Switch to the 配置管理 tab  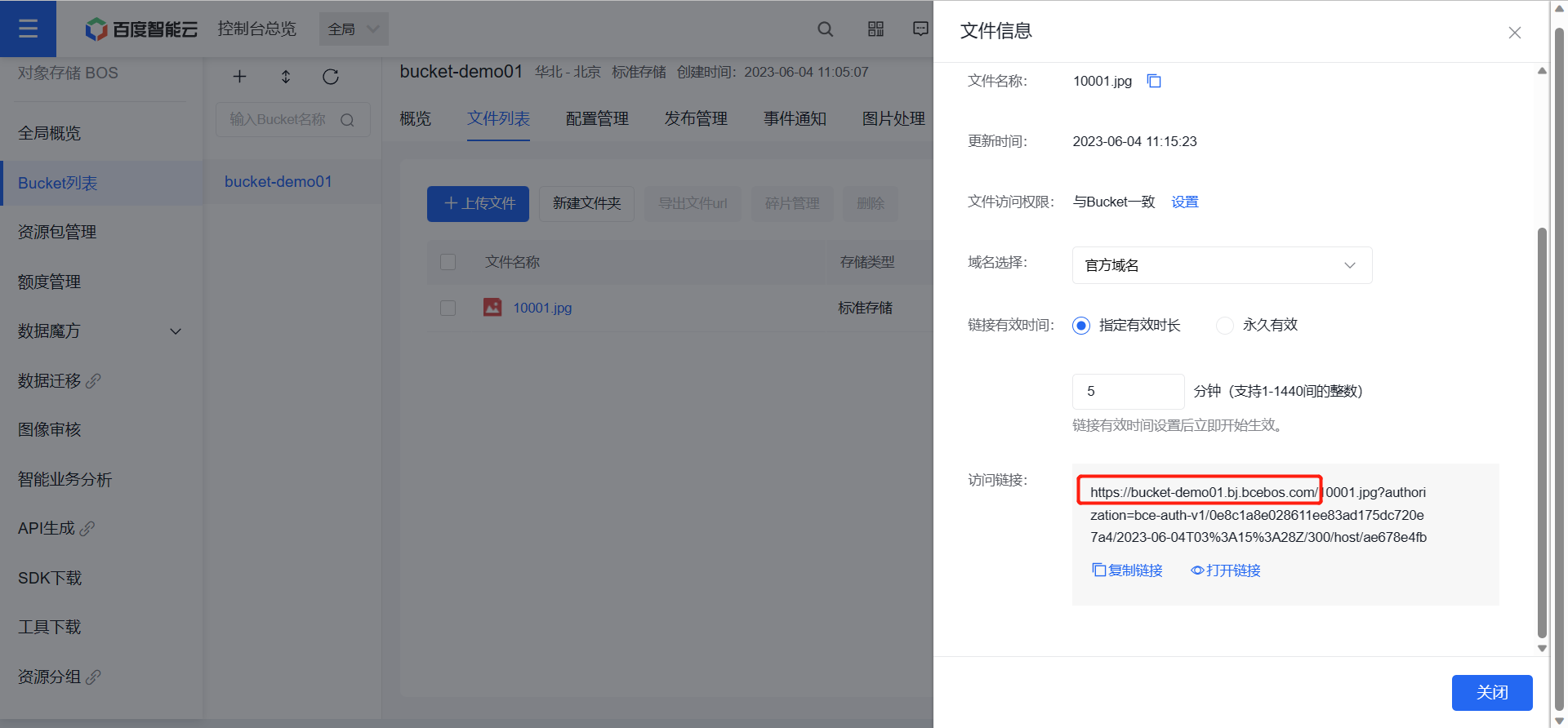point(597,119)
